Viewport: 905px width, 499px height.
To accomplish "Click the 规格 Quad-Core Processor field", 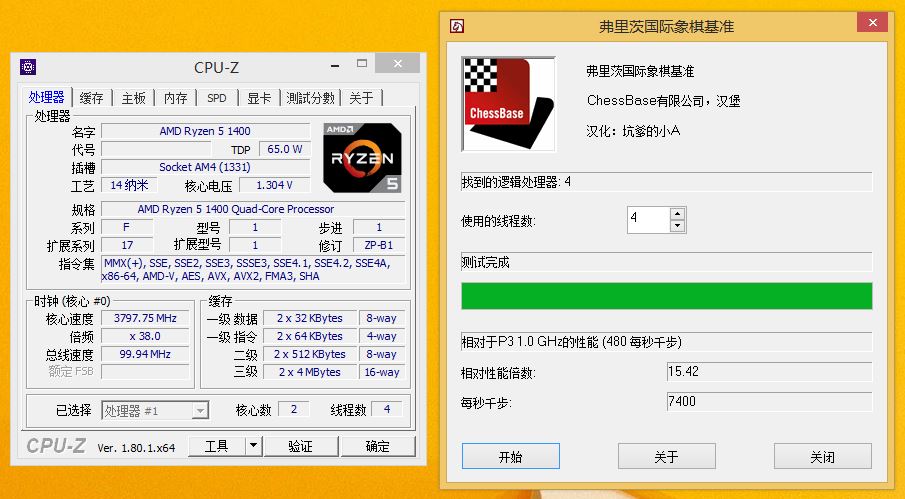I will (253, 209).
